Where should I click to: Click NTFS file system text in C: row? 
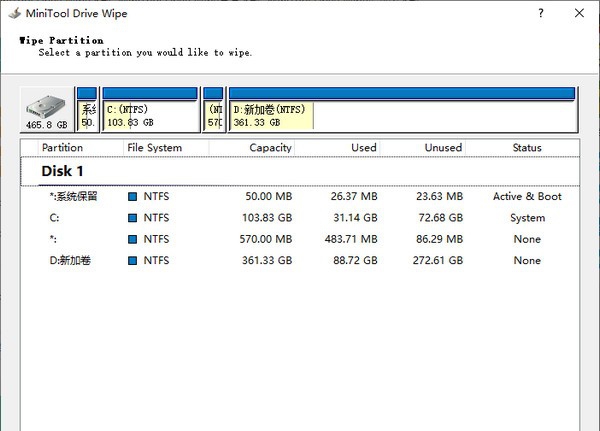point(156,218)
